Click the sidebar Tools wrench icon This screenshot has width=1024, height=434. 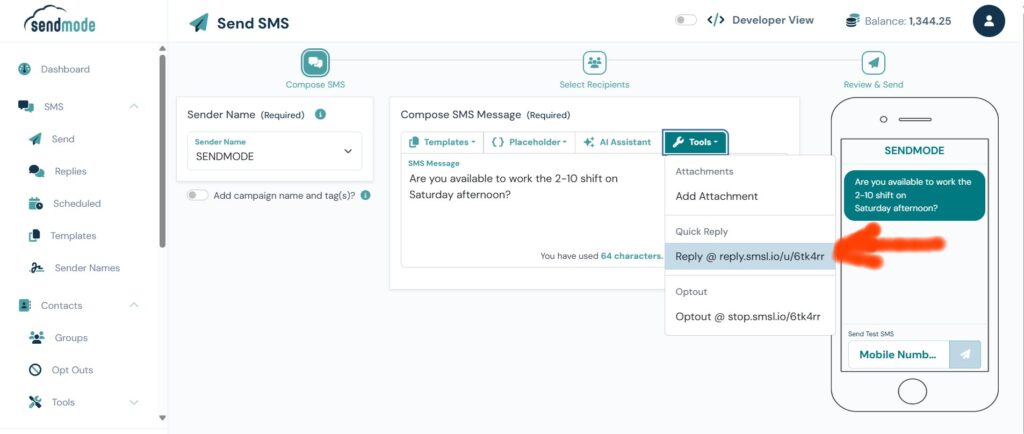pos(35,402)
